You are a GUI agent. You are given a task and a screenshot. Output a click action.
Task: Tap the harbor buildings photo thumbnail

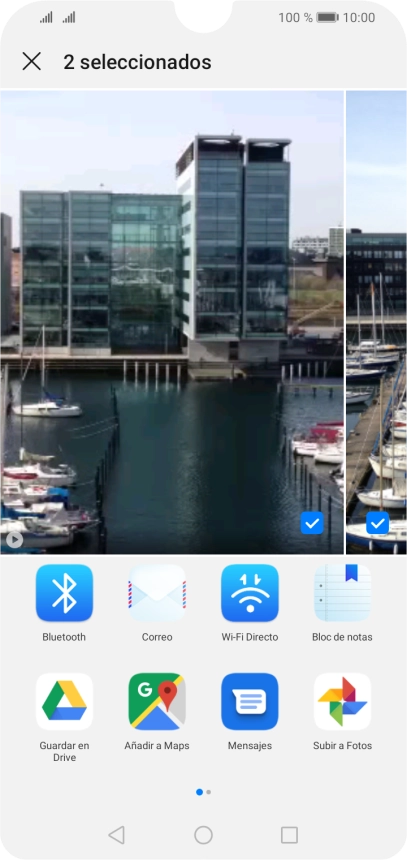pyautogui.click(x=172, y=322)
